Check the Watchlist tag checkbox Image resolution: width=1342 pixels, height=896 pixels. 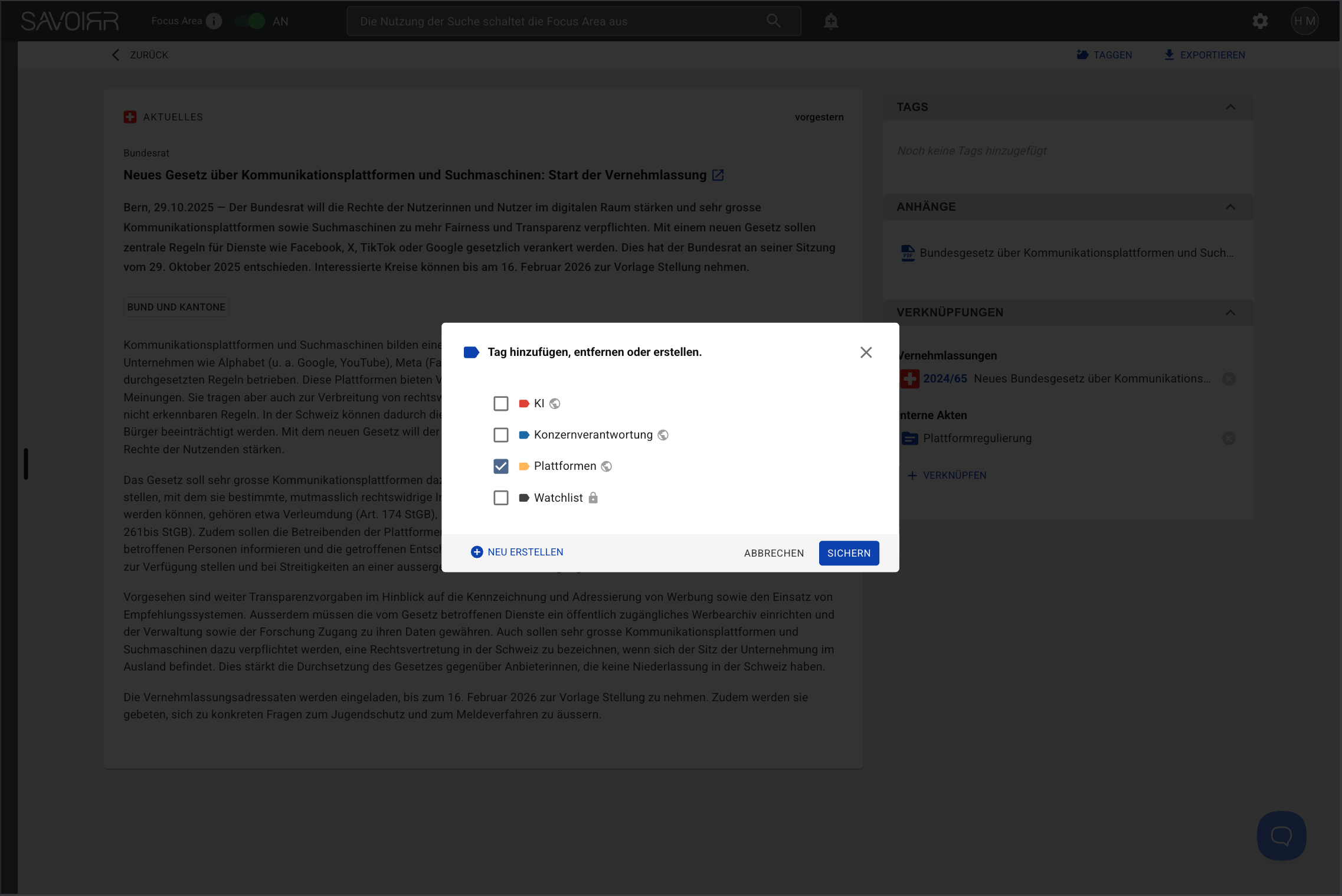click(500, 498)
